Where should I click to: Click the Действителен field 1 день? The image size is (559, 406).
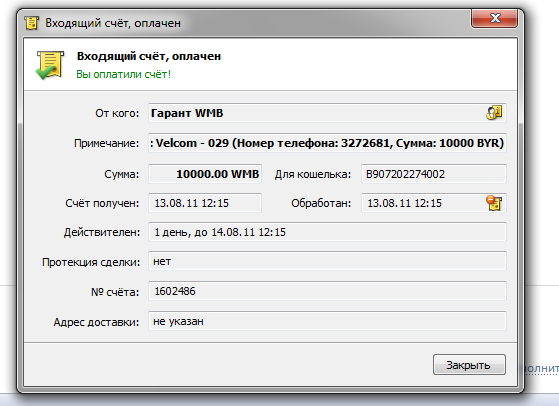(x=327, y=232)
